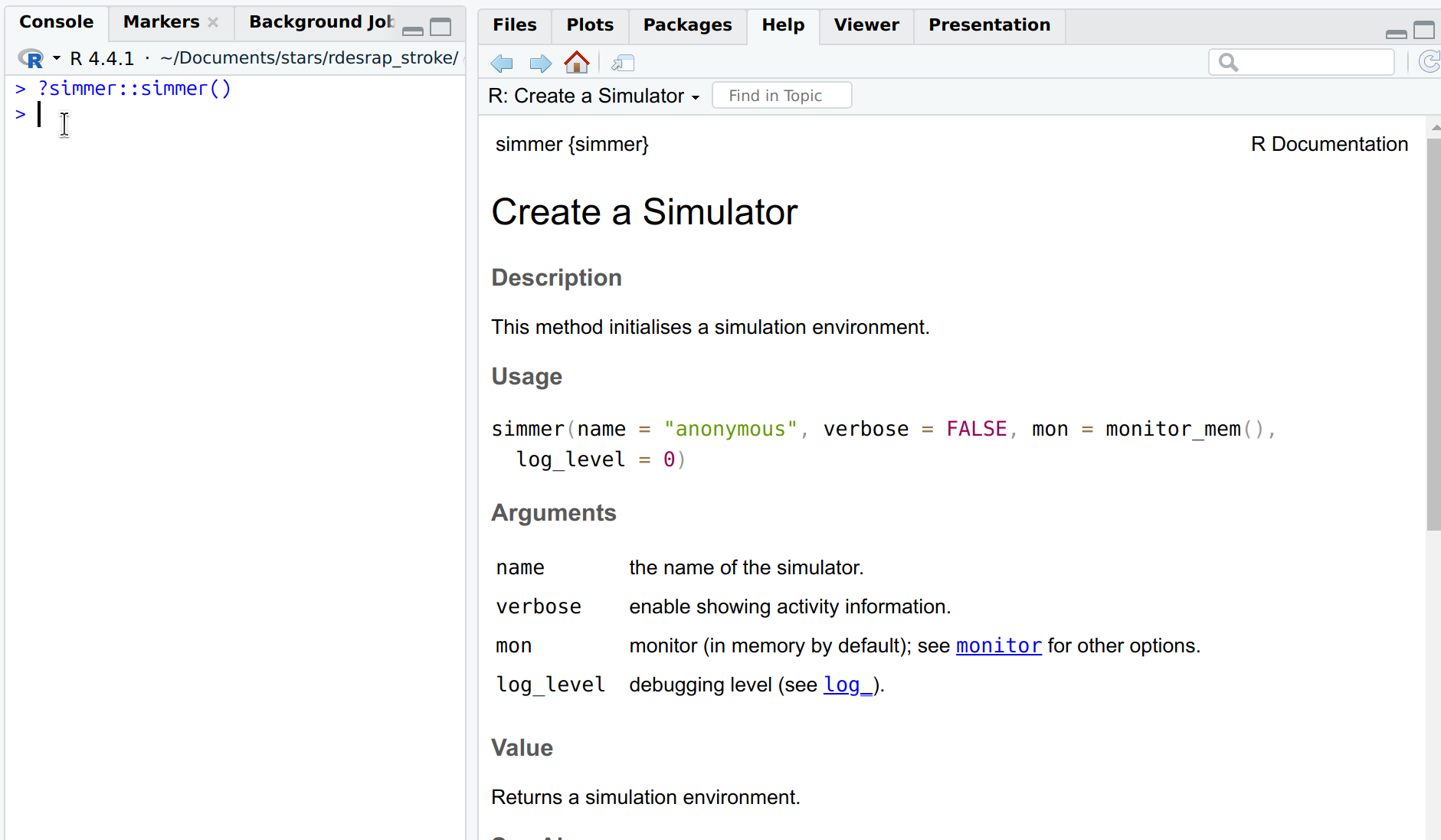Minimize the Help pane
Image resolution: width=1441 pixels, height=840 pixels.
[x=1396, y=32]
